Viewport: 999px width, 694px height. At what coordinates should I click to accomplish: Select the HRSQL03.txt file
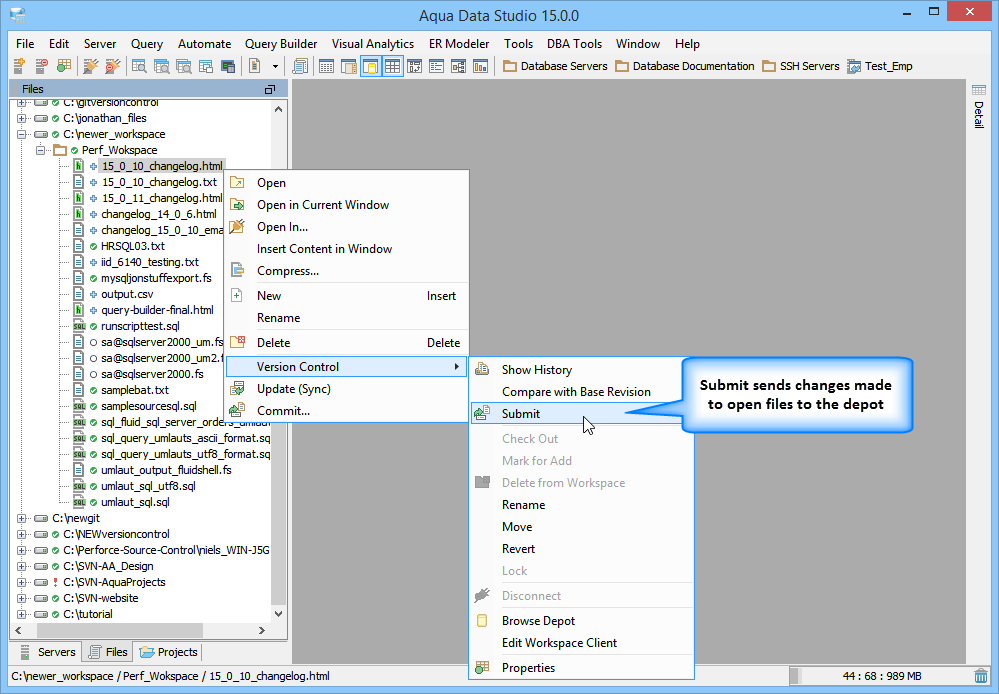[133, 246]
